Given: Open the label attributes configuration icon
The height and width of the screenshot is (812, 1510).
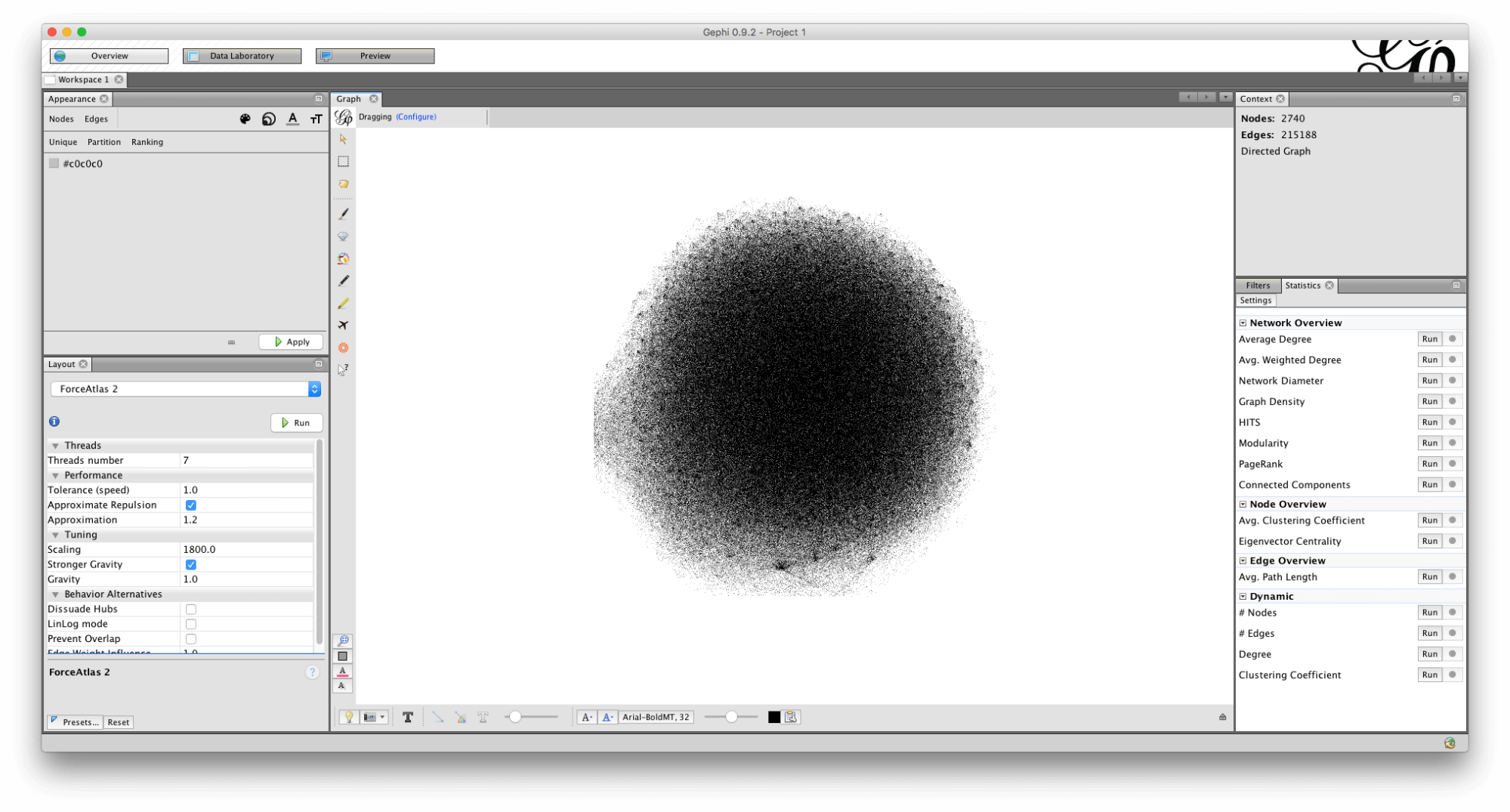Looking at the screenshot, I should pyautogui.click(x=791, y=717).
